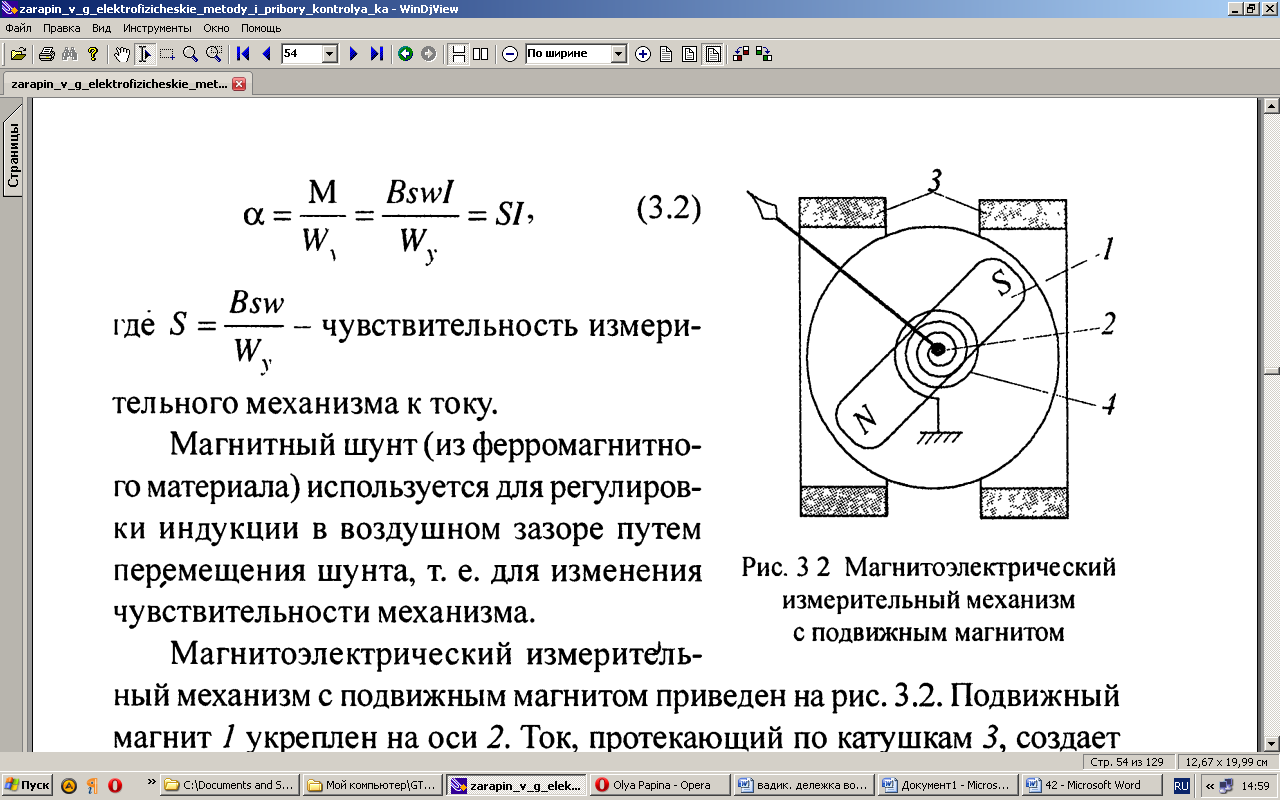Select the rectangle region selection tool
Screen dimensions: 1280x800
(166, 54)
